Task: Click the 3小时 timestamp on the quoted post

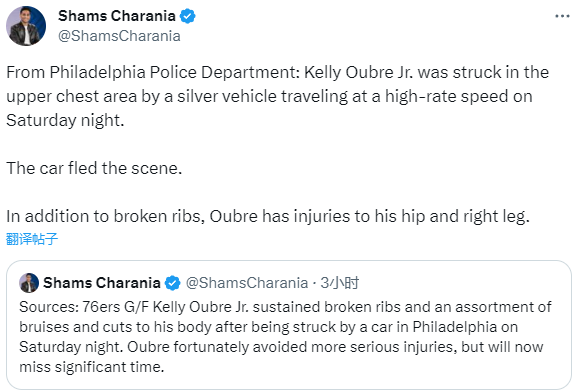Action: [x=340, y=283]
